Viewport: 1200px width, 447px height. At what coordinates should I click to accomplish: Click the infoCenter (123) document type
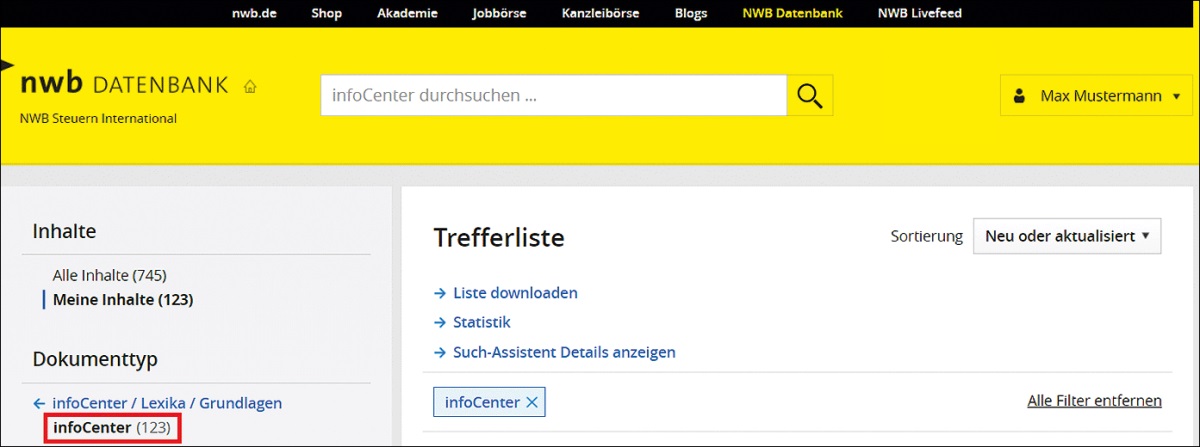[x=112, y=428]
